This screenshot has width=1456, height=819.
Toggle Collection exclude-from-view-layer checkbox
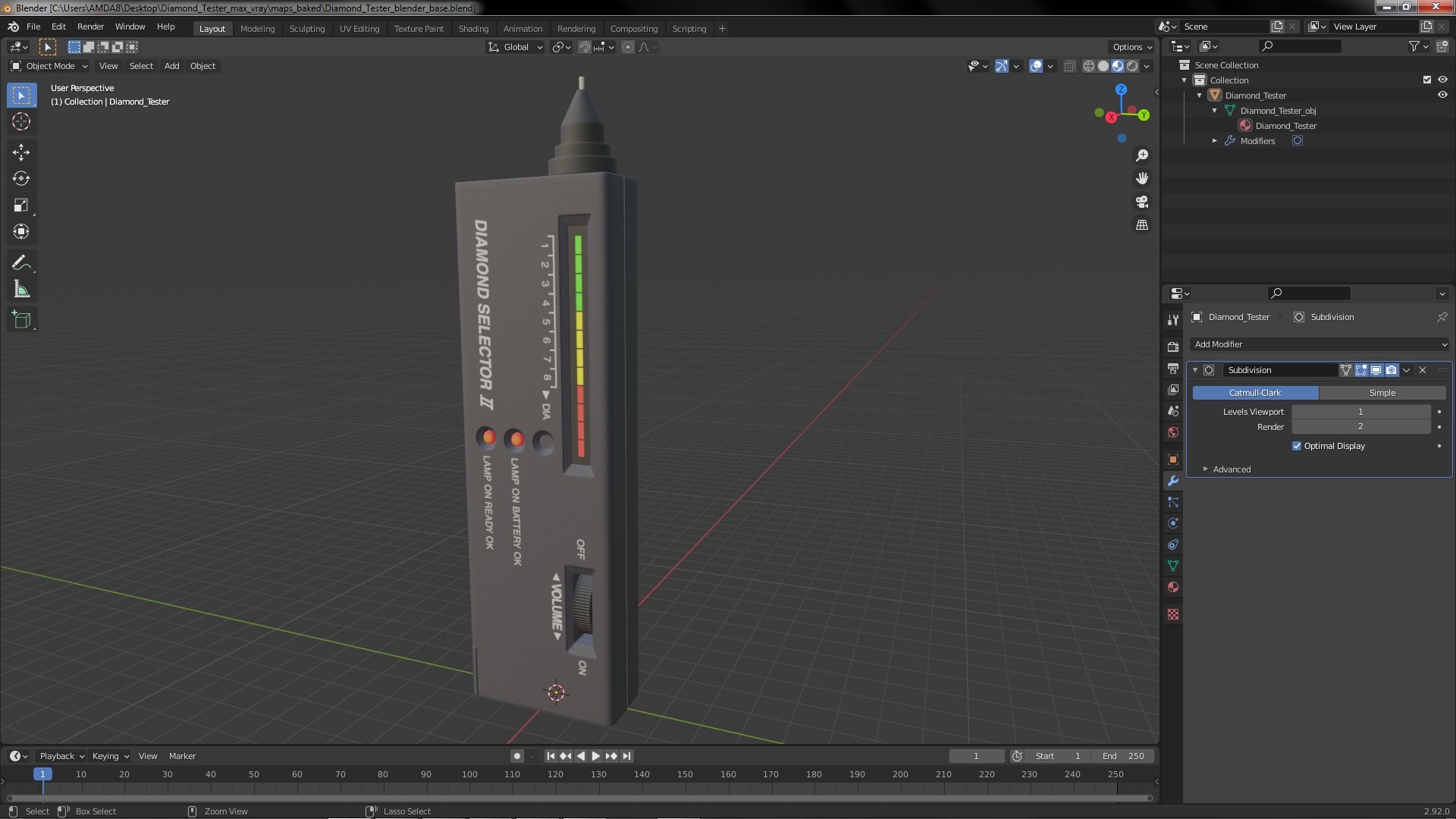coord(1427,80)
